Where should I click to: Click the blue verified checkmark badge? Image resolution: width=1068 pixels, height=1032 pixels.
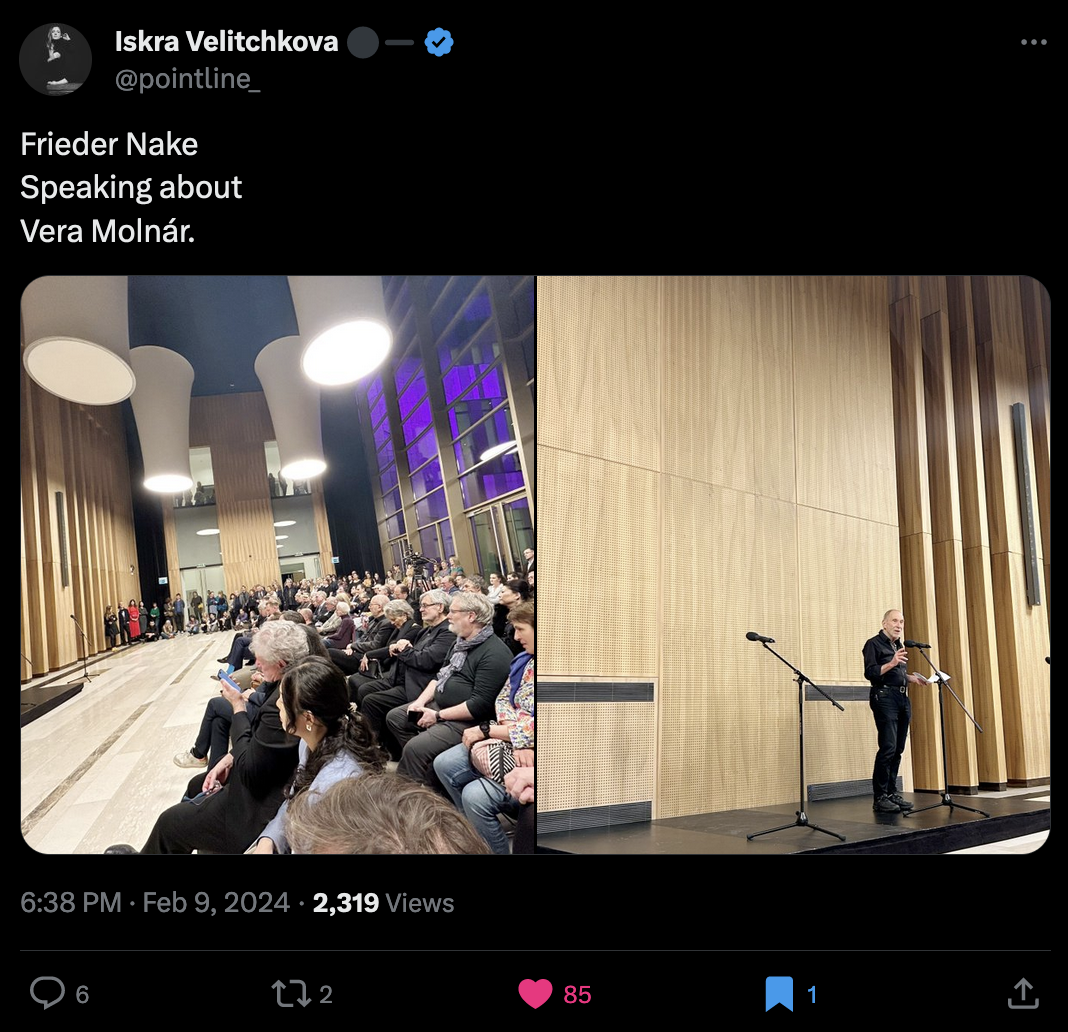[439, 42]
